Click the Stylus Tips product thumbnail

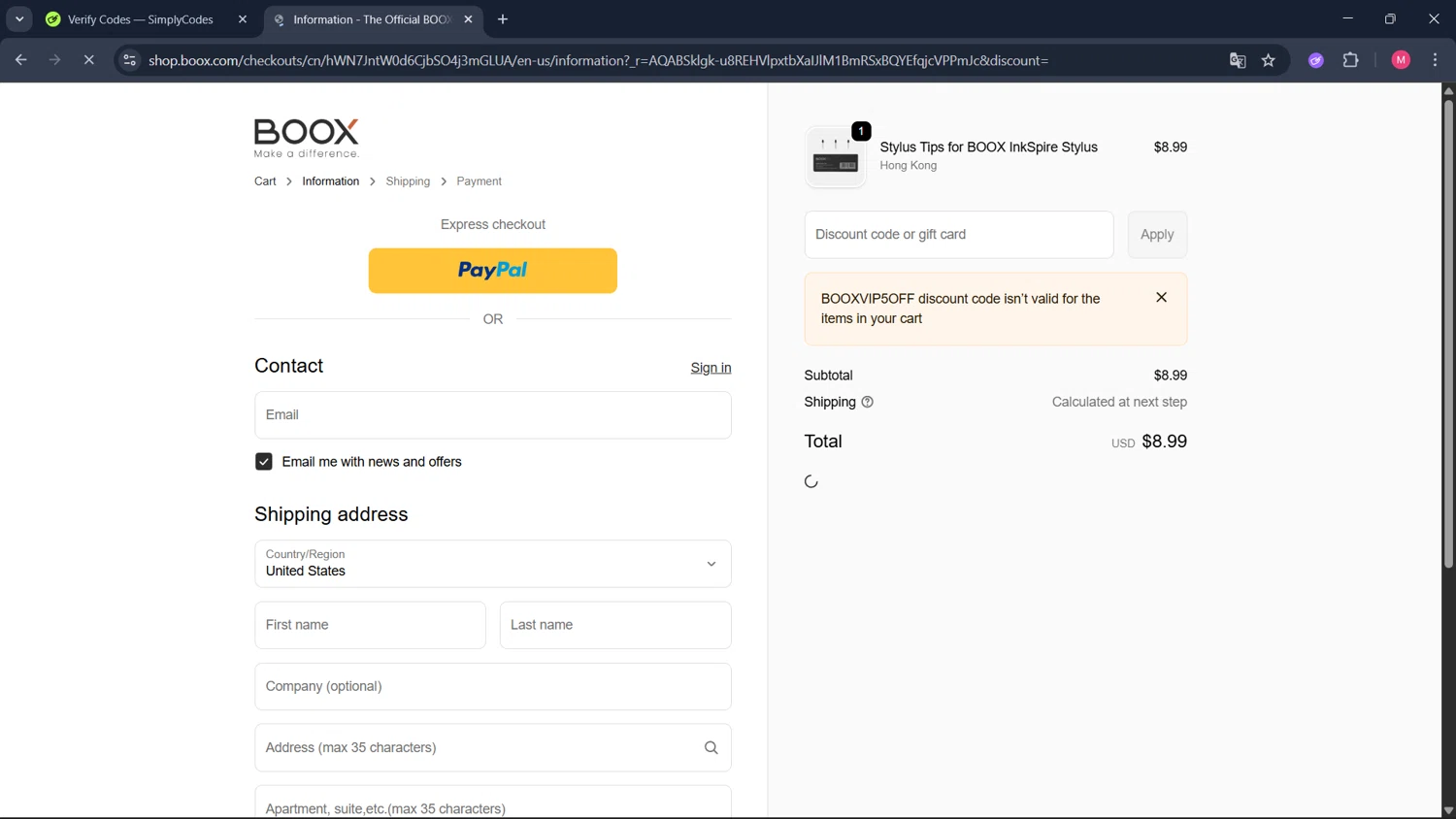(x=836, y=156)
